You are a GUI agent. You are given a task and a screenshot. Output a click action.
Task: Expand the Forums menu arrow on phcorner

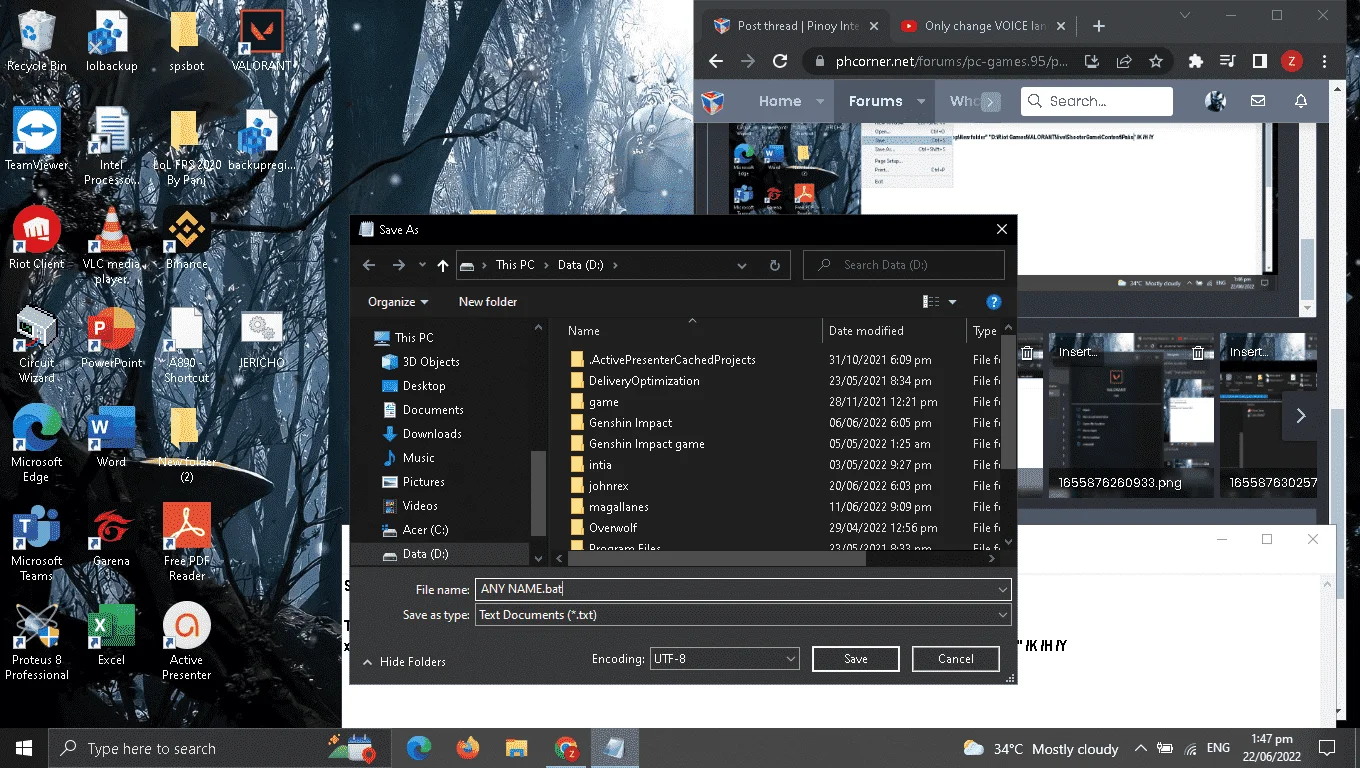[x=921, y=101]
